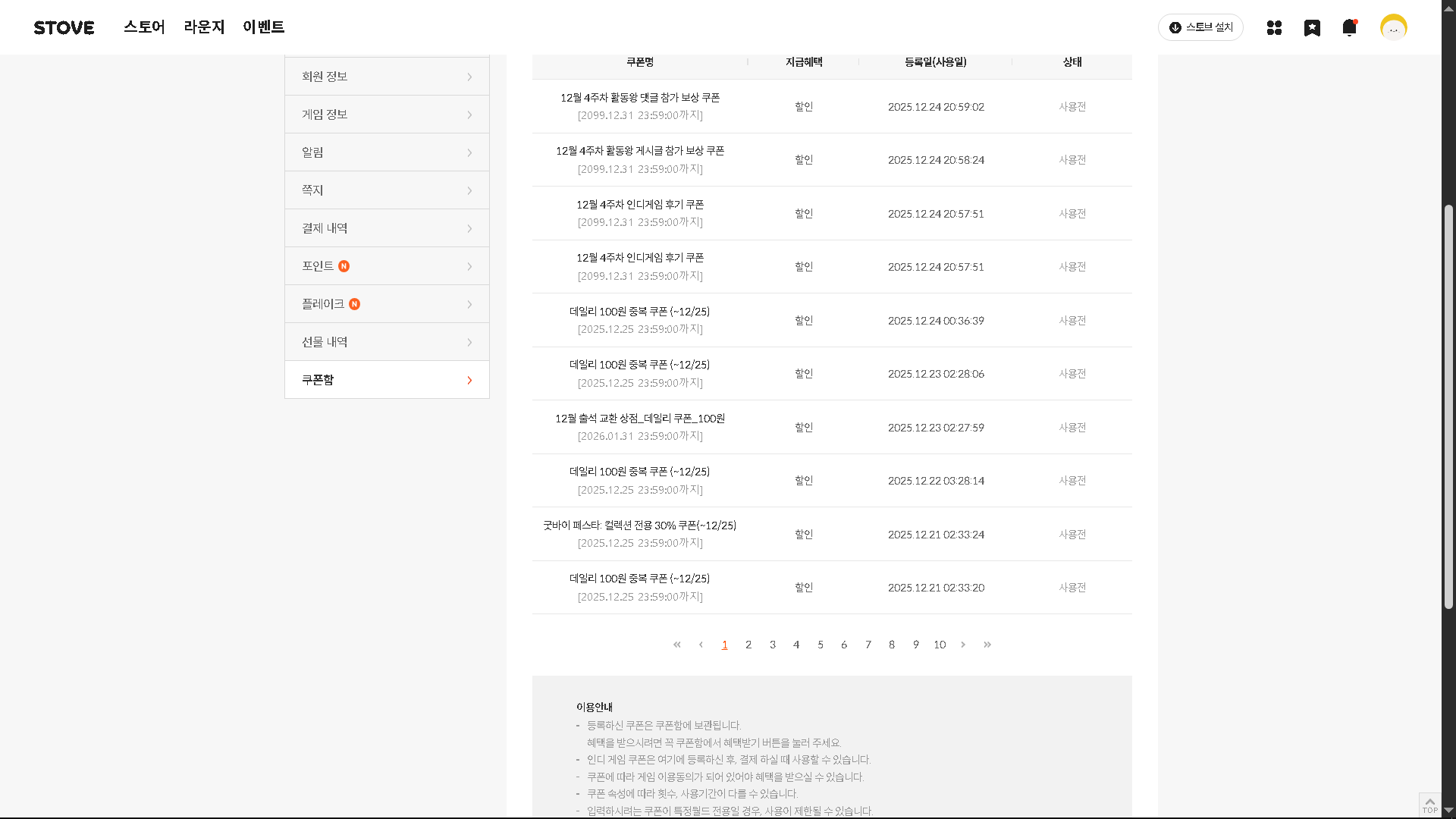Expand 선물 내역 menu chevron
This screenshot has width=1456, height=819.
[469, 342]
